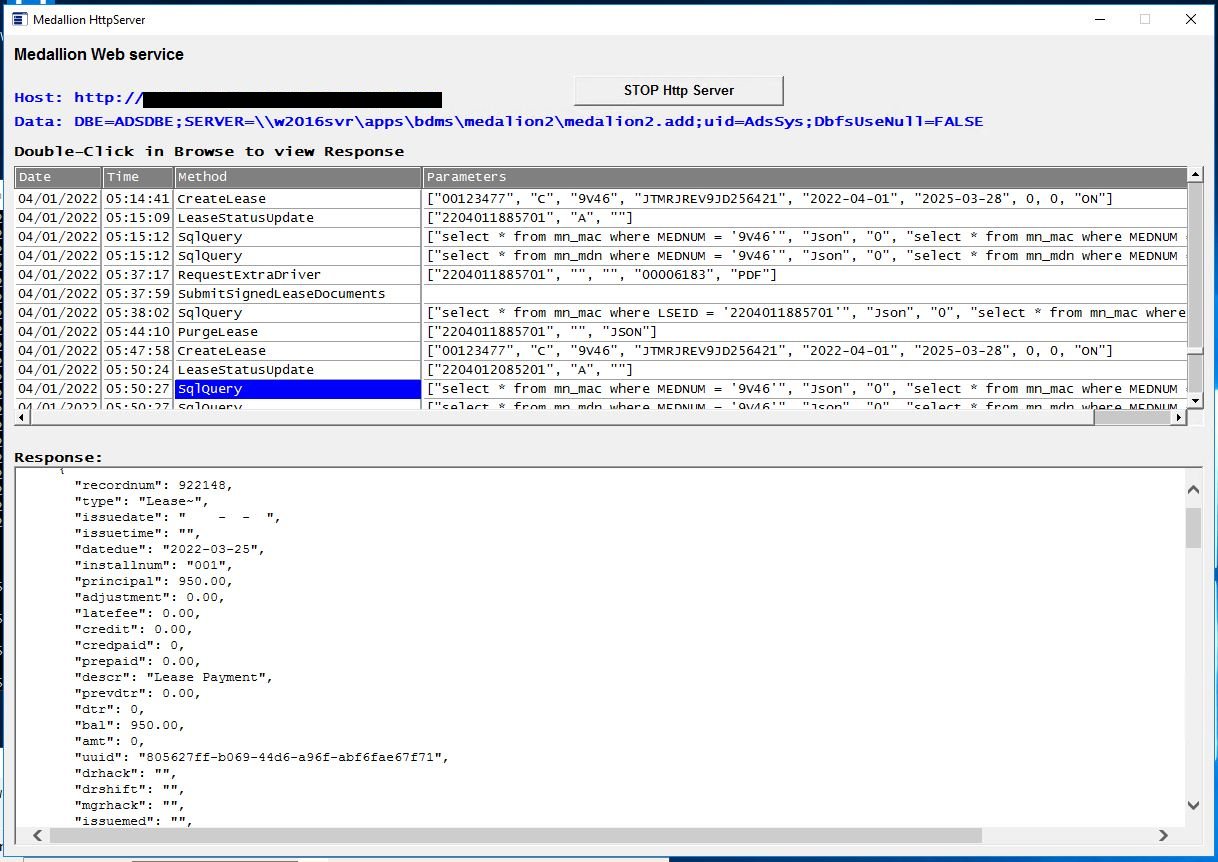Click the Response pane's left scroll arrow
Viewport: 1218px width, 862px height.
click(x=38, y=835)
